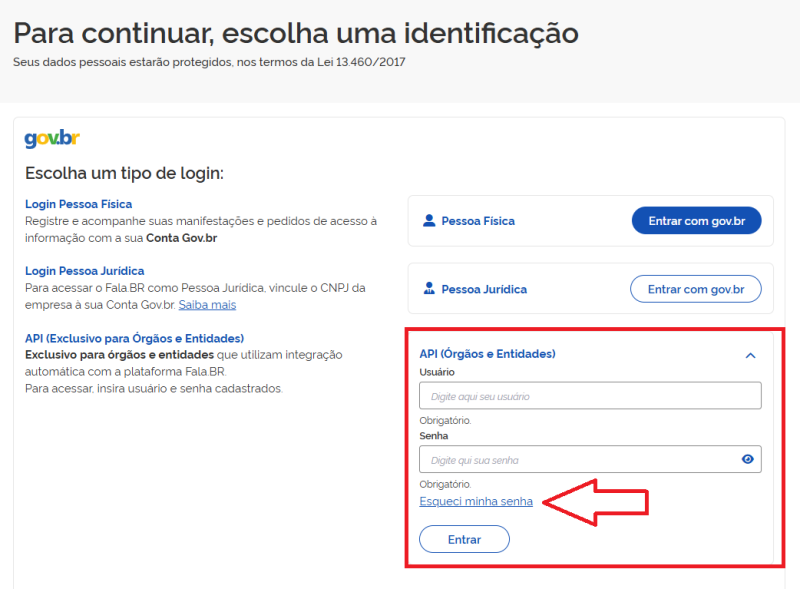Select the Pessoa Jurídica login option card

coord(590,288)
